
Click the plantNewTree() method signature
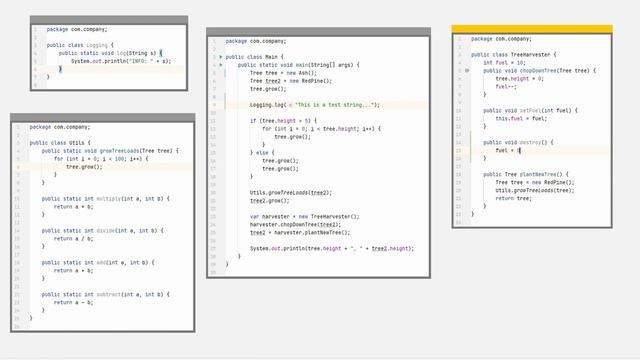click(x=526, y=174)
